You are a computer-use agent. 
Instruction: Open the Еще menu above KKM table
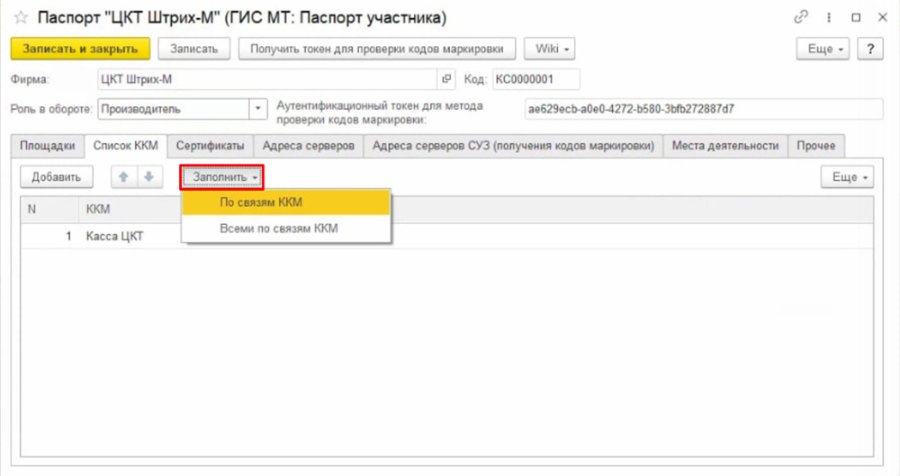pos(847,177)
